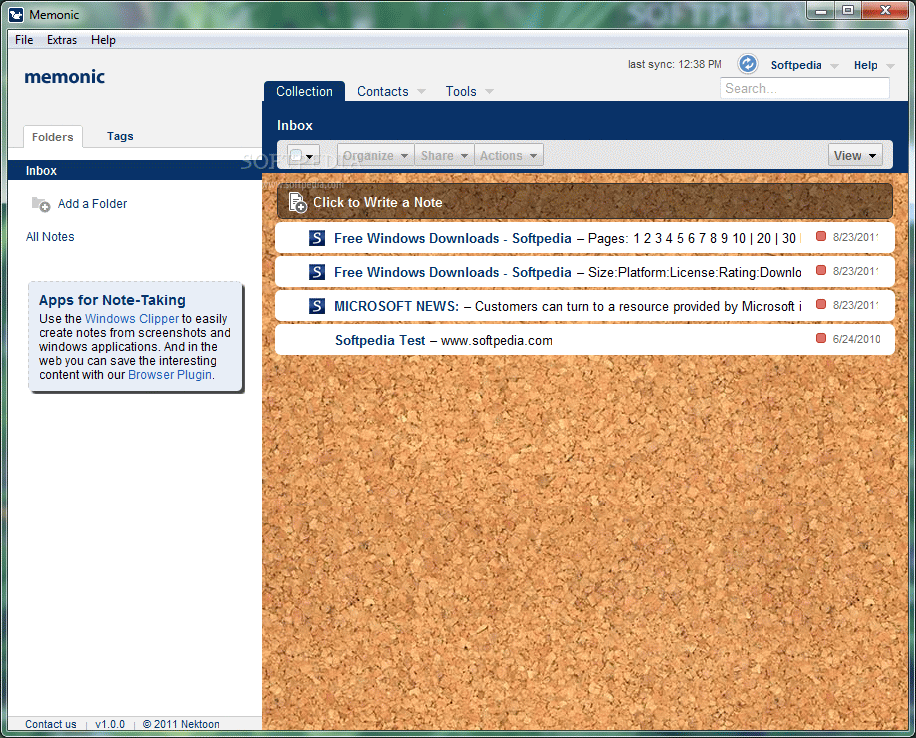Click red marker on Pages: 1 2 3 note
Screen dimensions: 916x738
click(x=821, y=236)
